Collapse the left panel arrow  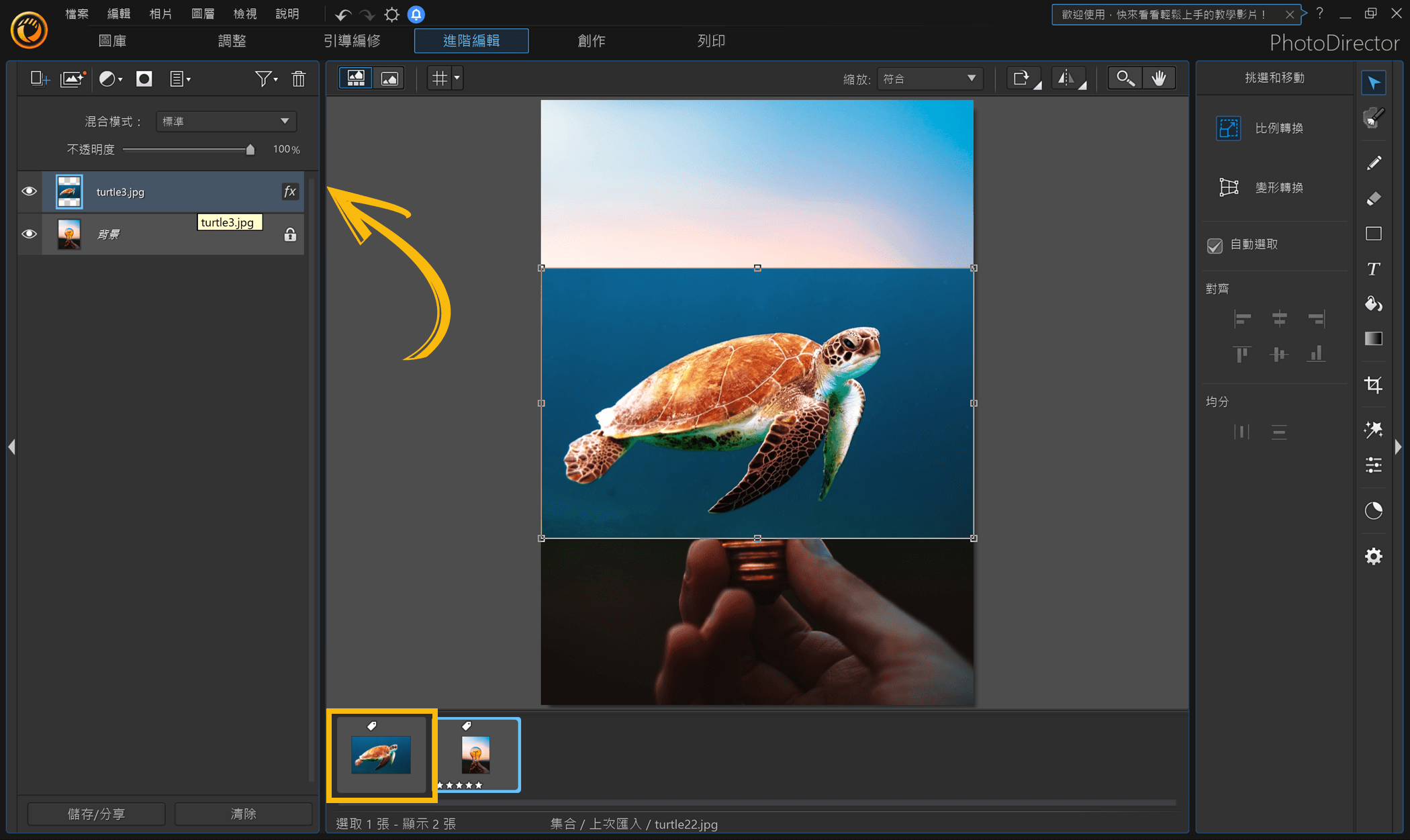[11, 447]
